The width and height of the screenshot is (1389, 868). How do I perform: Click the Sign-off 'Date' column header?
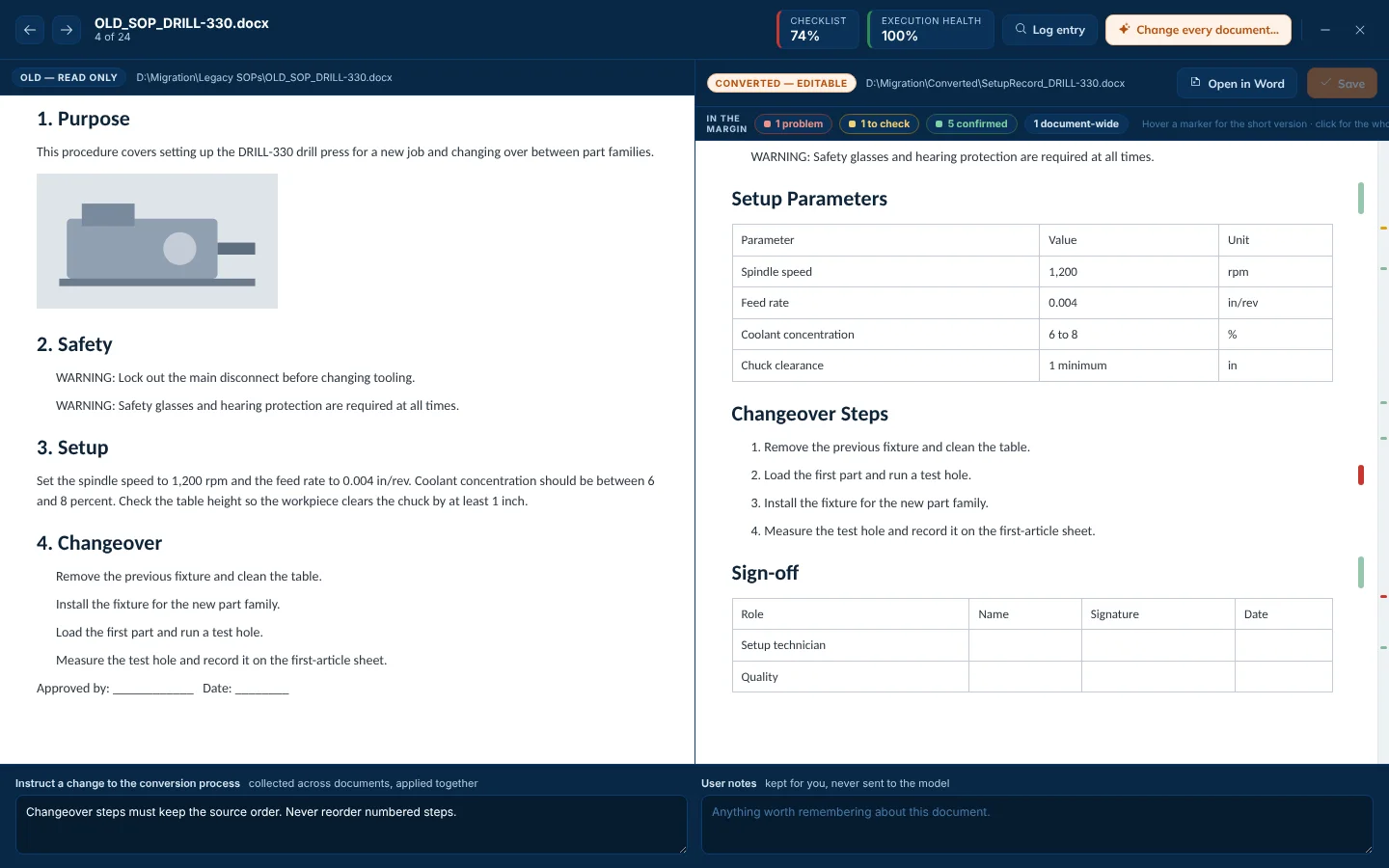coord(1284,614)
